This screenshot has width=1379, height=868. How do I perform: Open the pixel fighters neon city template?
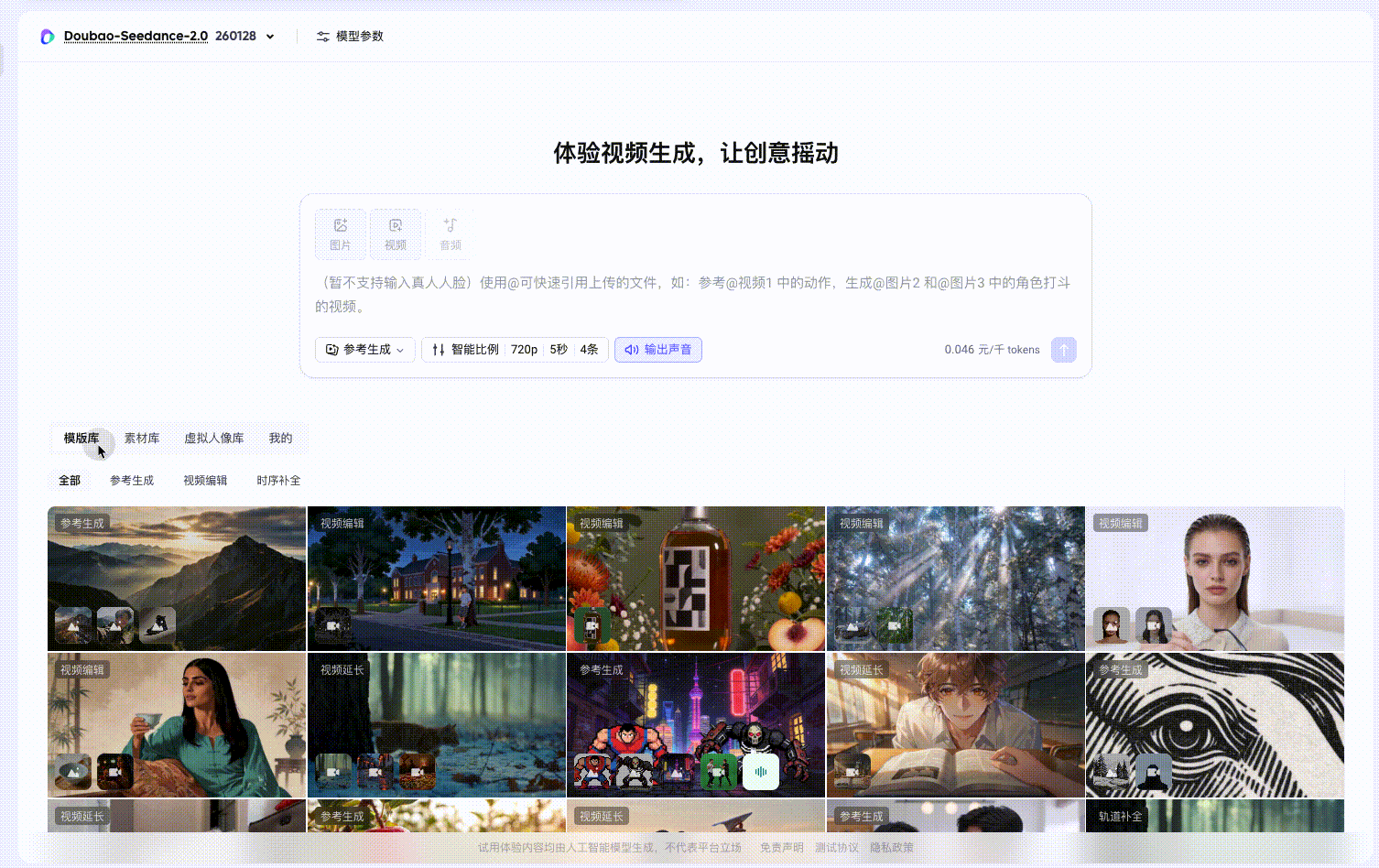(x=696, y=725)
